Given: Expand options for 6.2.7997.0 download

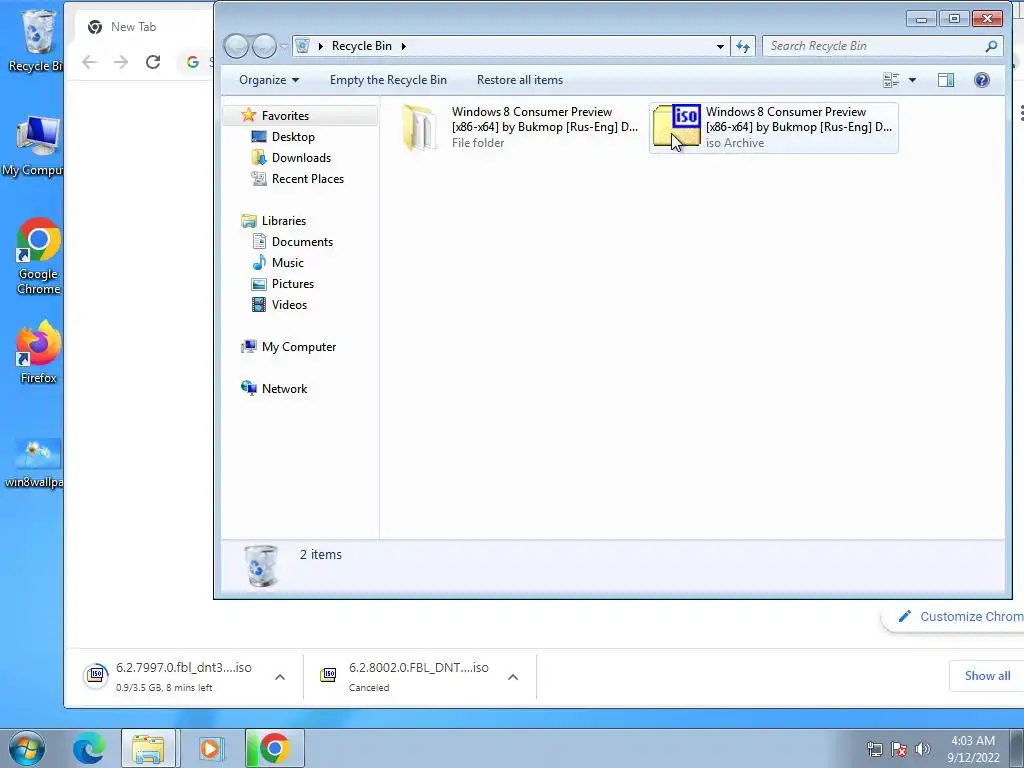Looking at the screenshot, I should coord(280,677).
